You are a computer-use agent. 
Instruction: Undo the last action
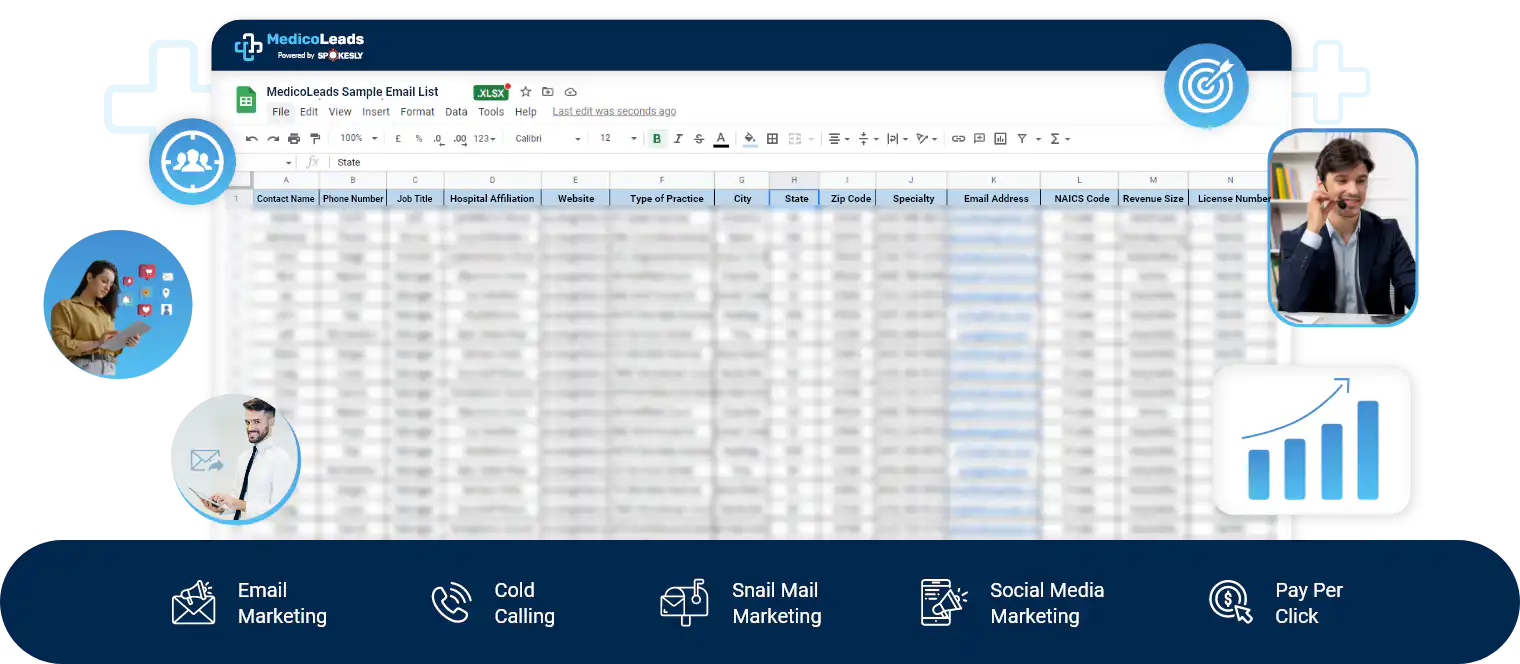[x=252, y=139]
